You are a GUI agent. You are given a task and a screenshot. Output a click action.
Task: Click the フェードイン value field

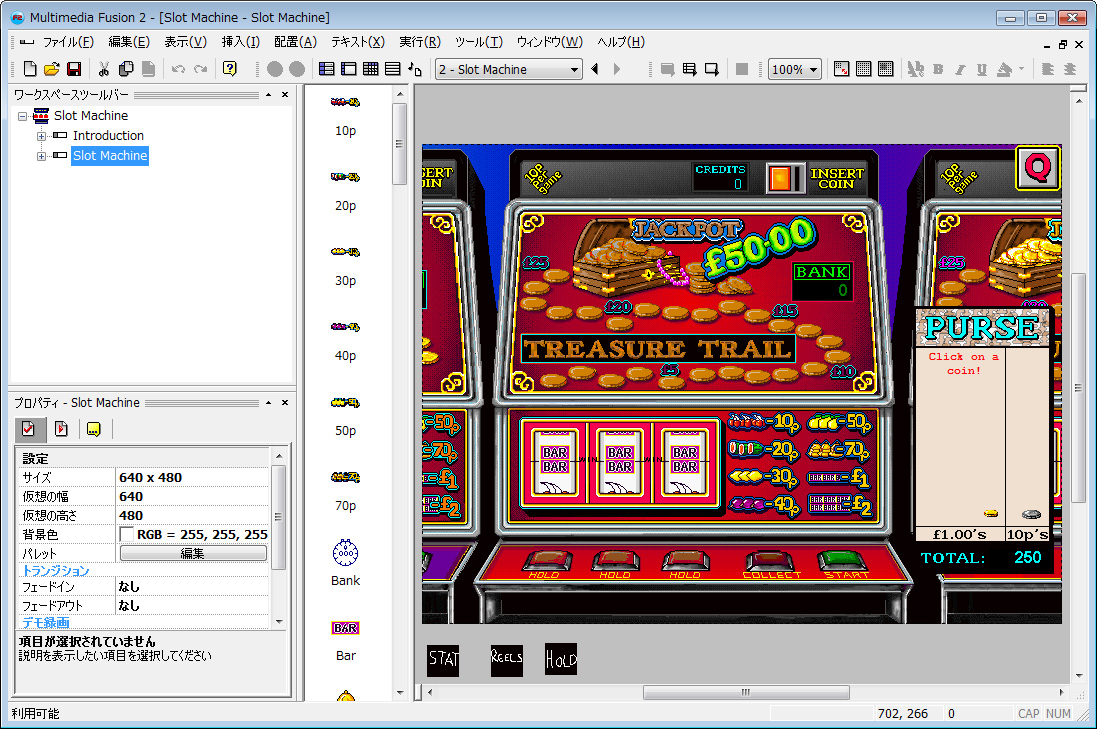point(192,586)
